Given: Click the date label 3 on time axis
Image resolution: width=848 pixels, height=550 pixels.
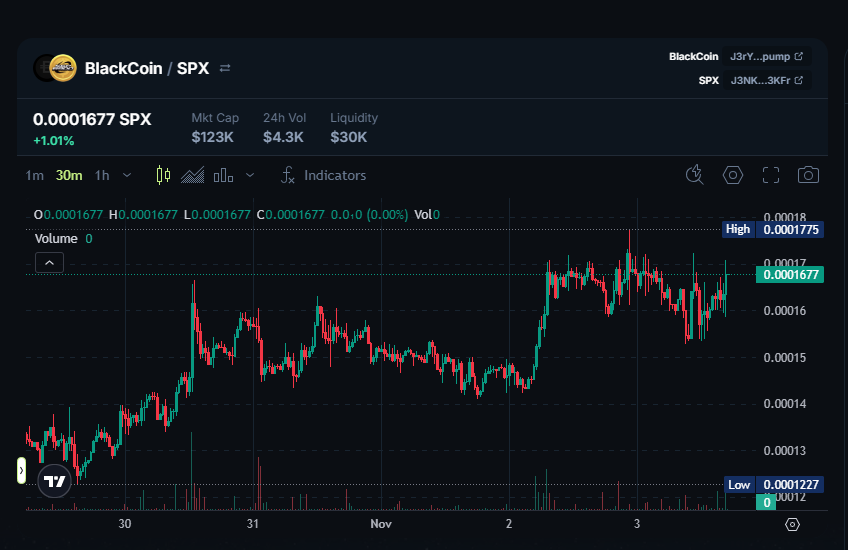Looking at the screenshot, I should (637, 524).
